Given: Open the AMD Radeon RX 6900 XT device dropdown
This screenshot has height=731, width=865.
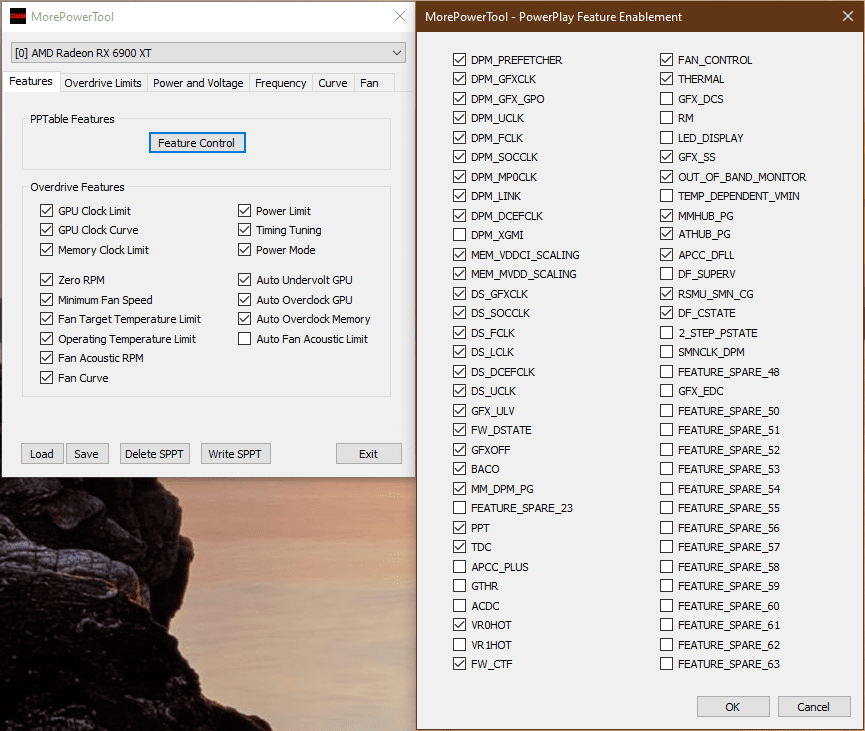Looking at the screenshot, I should tap(209, 53).
